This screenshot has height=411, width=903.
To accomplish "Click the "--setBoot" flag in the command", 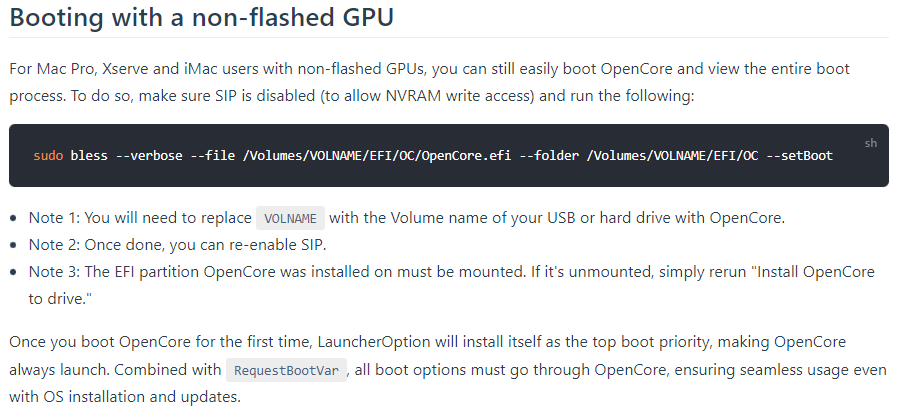I will coord(799,156).
